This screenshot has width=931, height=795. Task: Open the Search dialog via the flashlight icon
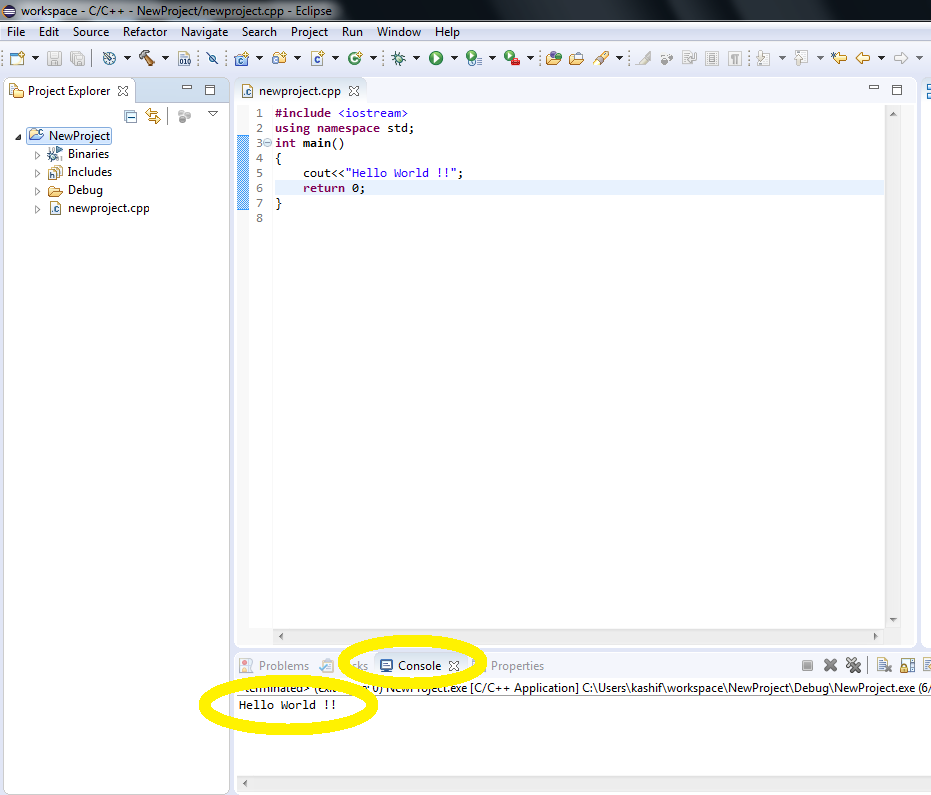(x=600, y=57)
